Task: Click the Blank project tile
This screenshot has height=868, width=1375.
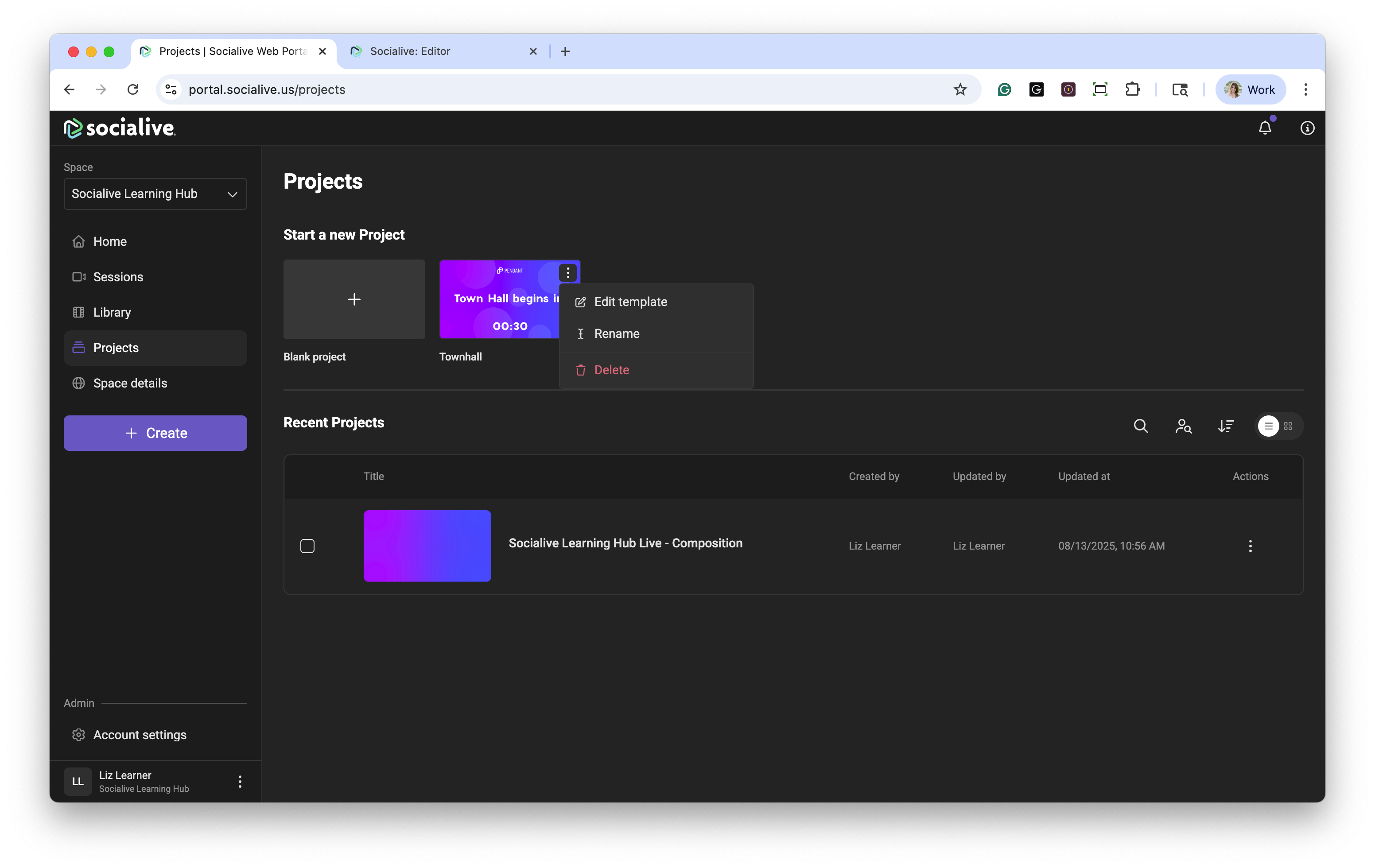Action: click(354, 300)
